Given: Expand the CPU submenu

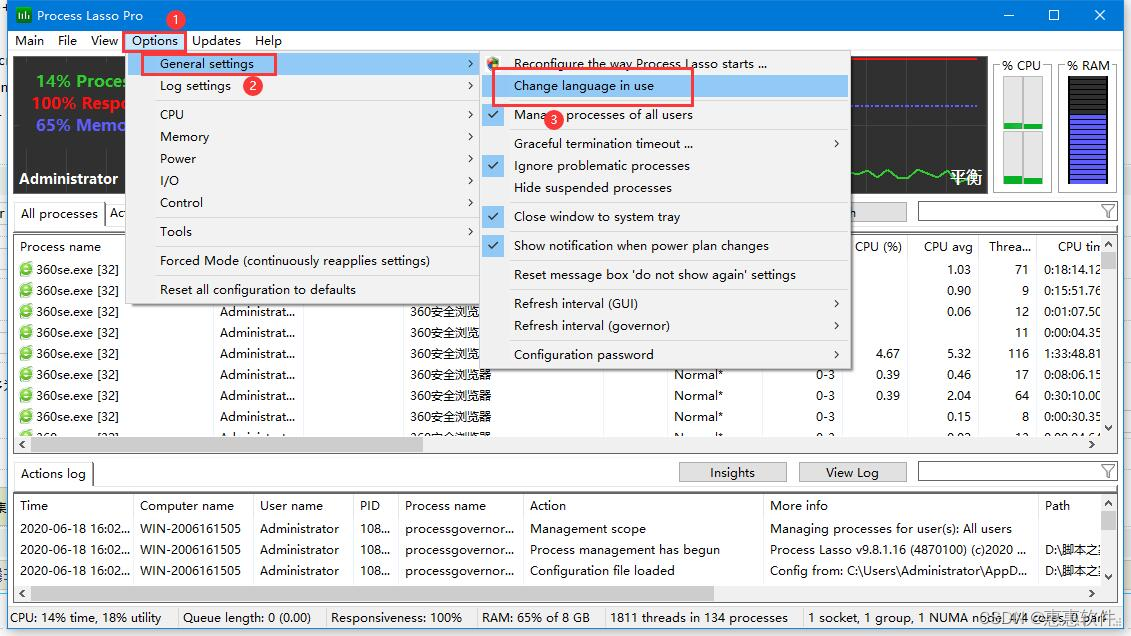Looking at the screenshot, I should (302, 115).
